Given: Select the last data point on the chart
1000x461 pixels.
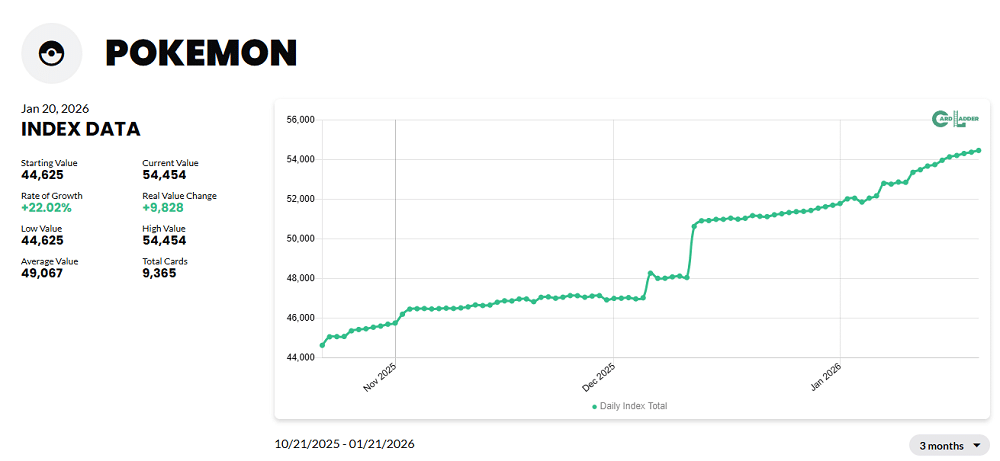Looking at the screenshot, I should [978, 151].
